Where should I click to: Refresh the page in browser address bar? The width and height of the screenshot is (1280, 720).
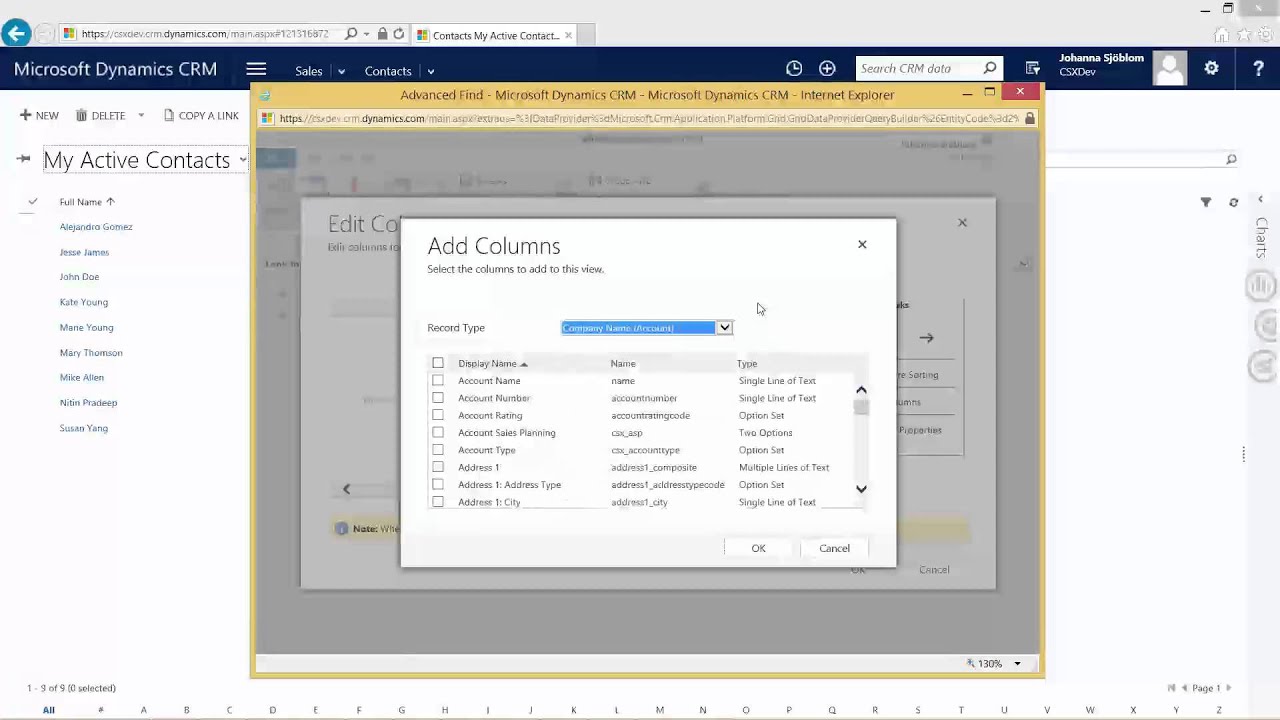tap(399, 34)
